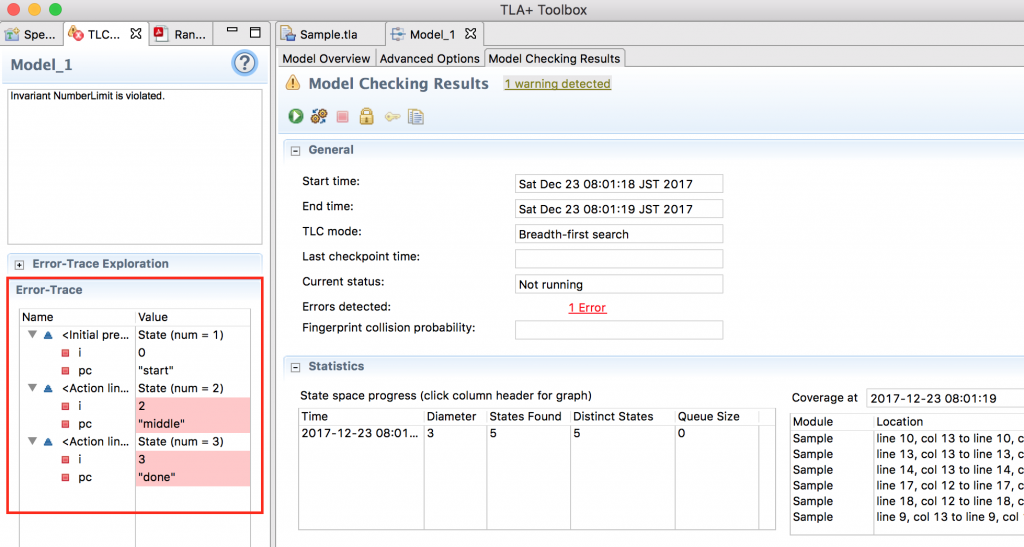Click the Fingerprint collision probability field
The image size is (1024, 547).
(x=618, y=330)
